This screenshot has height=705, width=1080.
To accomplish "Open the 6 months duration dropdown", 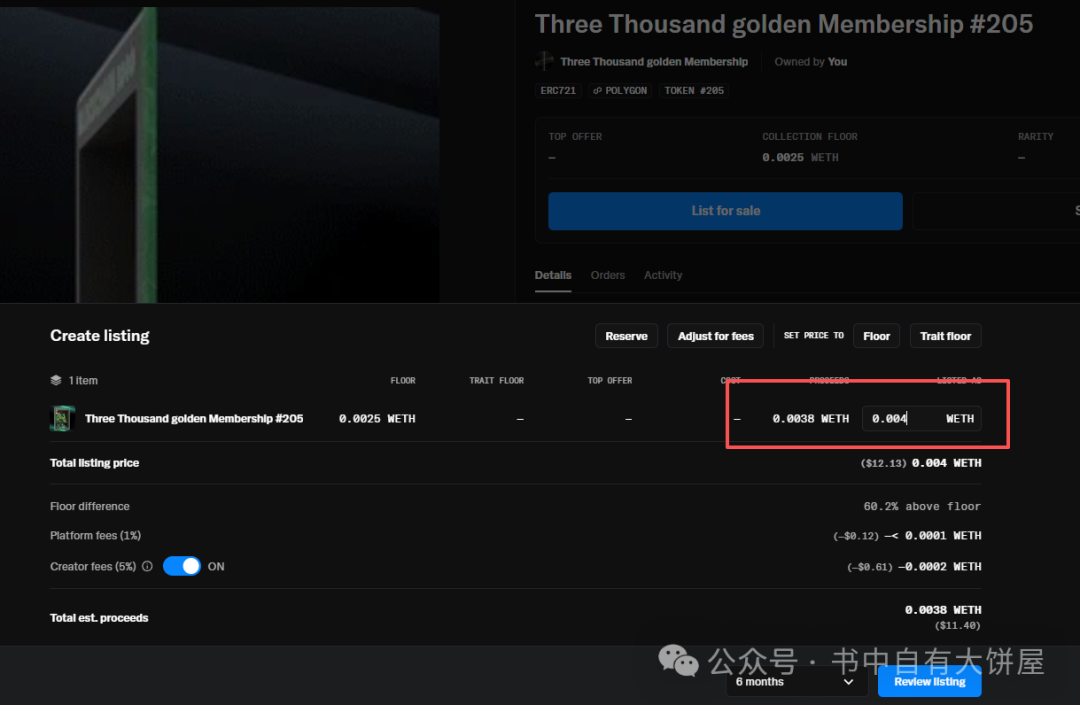I will (x=795, y=682).
